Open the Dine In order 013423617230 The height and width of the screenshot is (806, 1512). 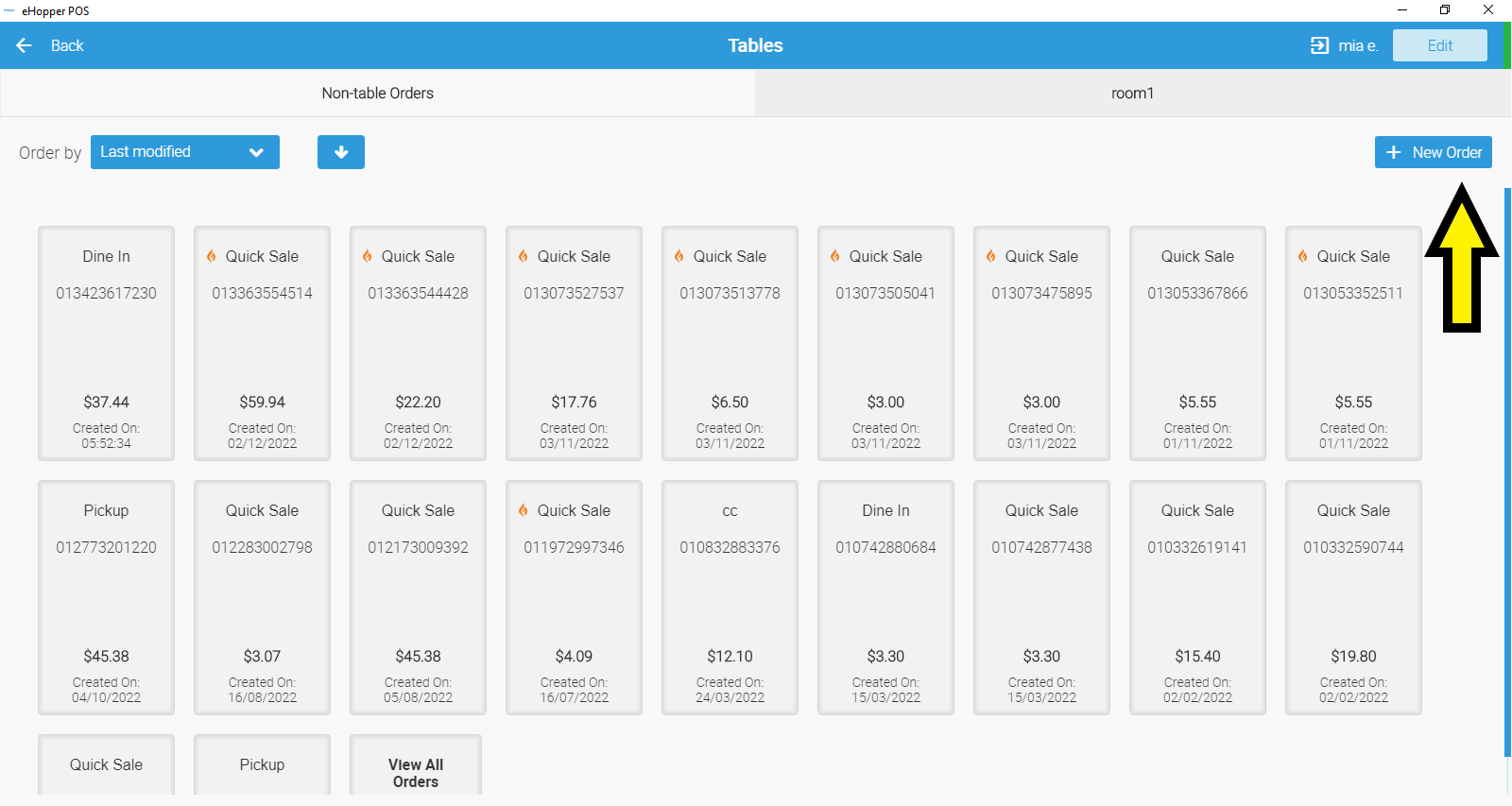(107, 343)
